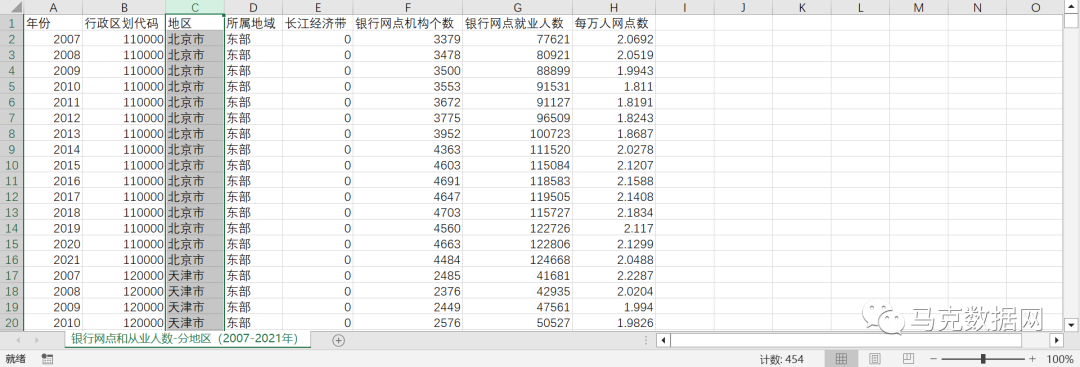The image size is (1080, 367).
Task: Click the 银行网点就业人数 header cell
Action: coord(517,23)
